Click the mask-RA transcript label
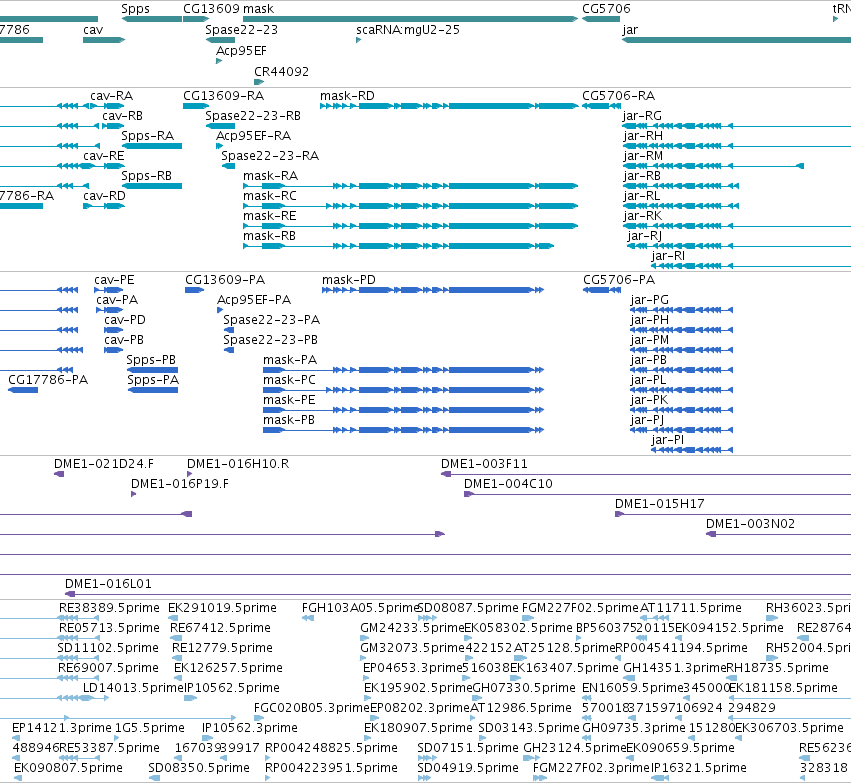This screenshot has height=783, width=851. pyautogui.click(x=270, y=176)
